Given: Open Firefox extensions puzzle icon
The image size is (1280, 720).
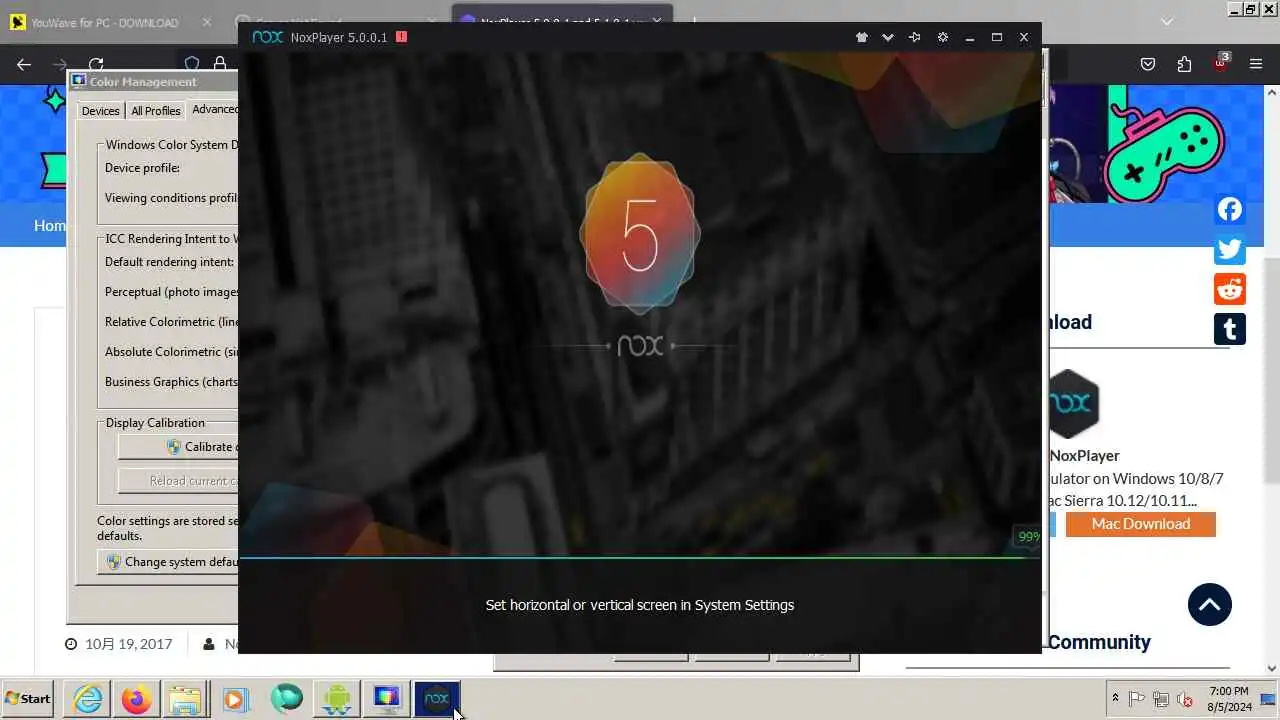Looking at the screenshot, I should click(1184, 64).
